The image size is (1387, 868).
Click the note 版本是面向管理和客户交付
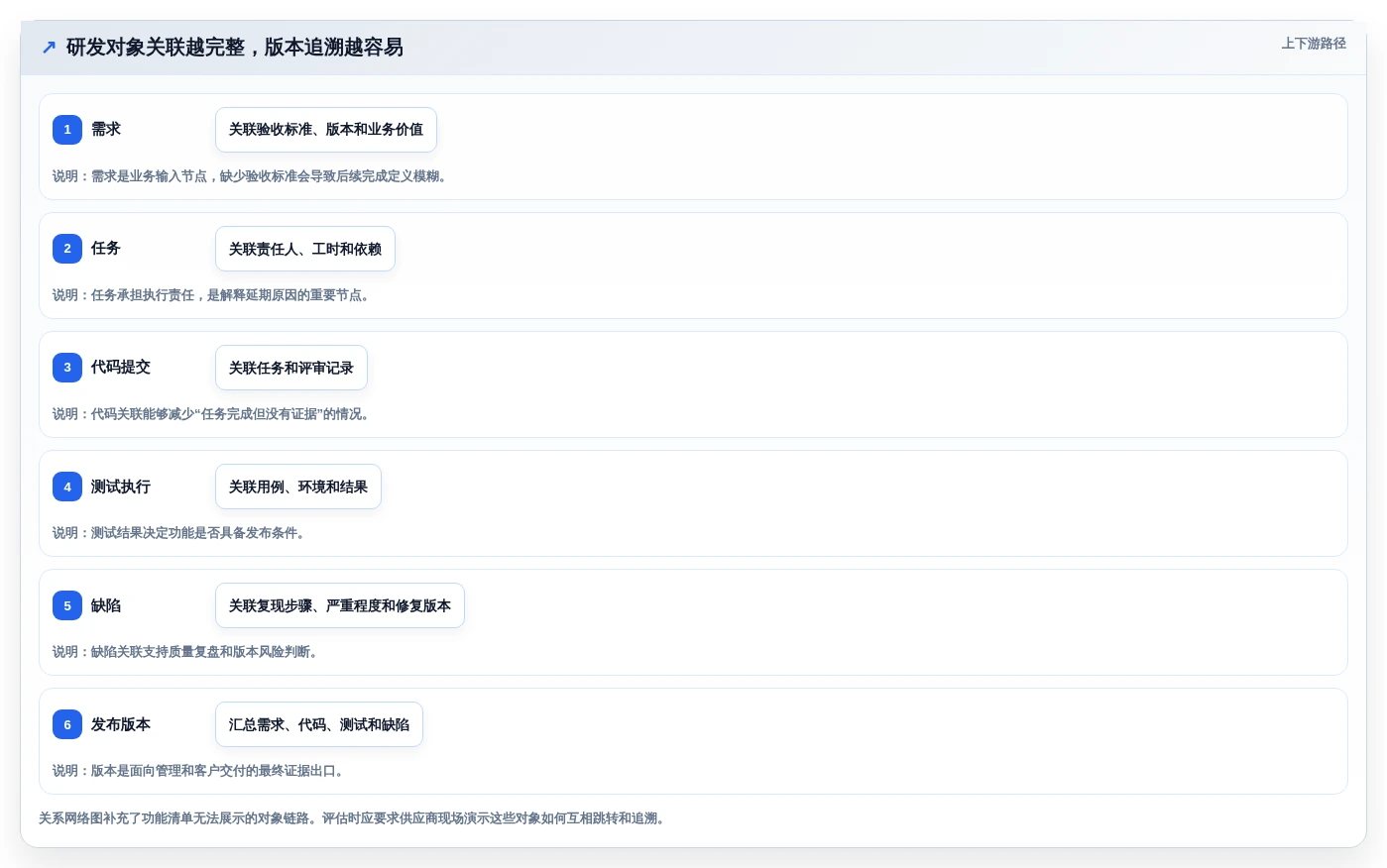198,771
